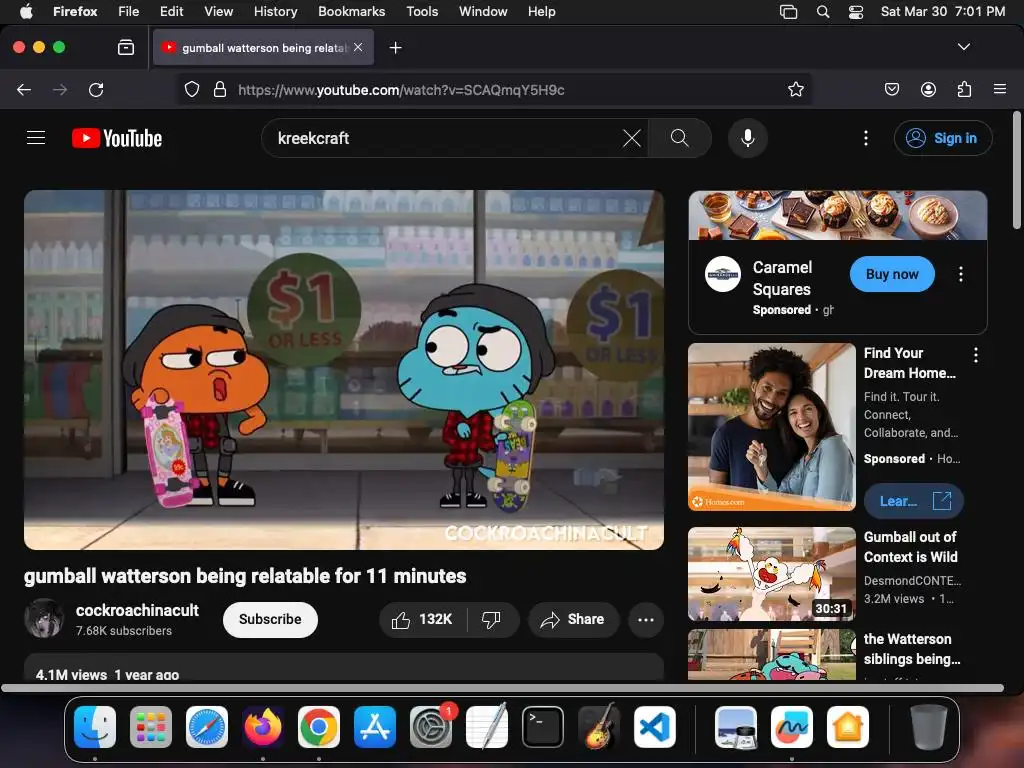The image size is (1024, 768).
Task: Open System Settings from the Dock
Action: click(430, 726)
